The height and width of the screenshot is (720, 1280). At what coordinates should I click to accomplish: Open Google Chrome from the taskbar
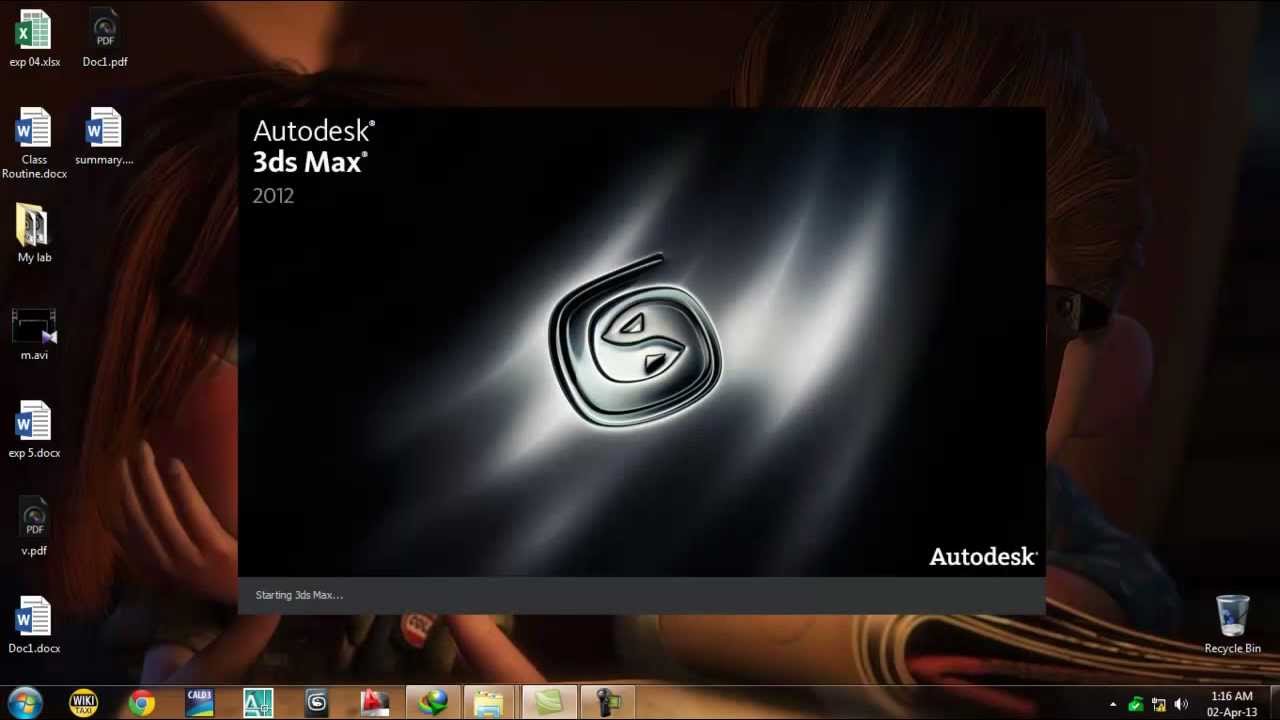[x=142, y=703]
